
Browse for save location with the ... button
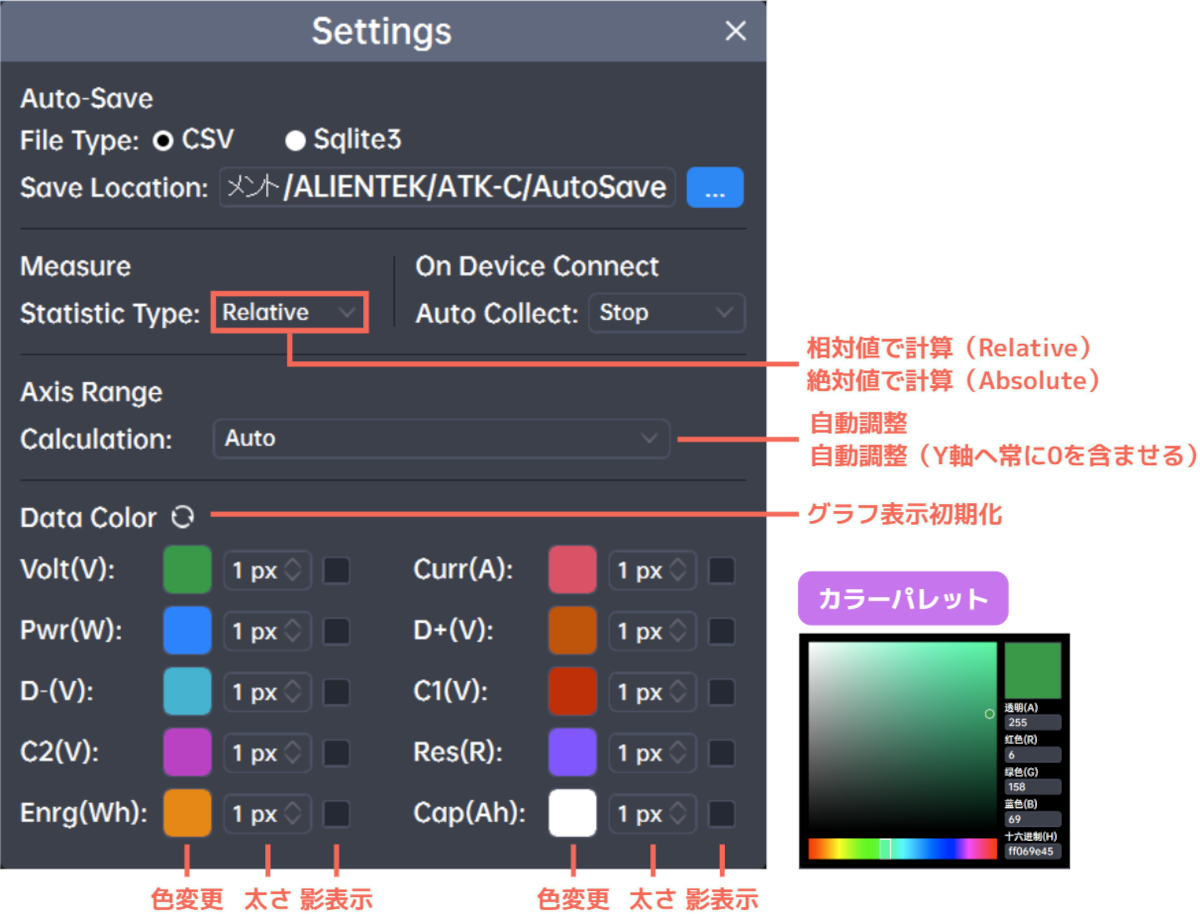[x=715, y=187]
